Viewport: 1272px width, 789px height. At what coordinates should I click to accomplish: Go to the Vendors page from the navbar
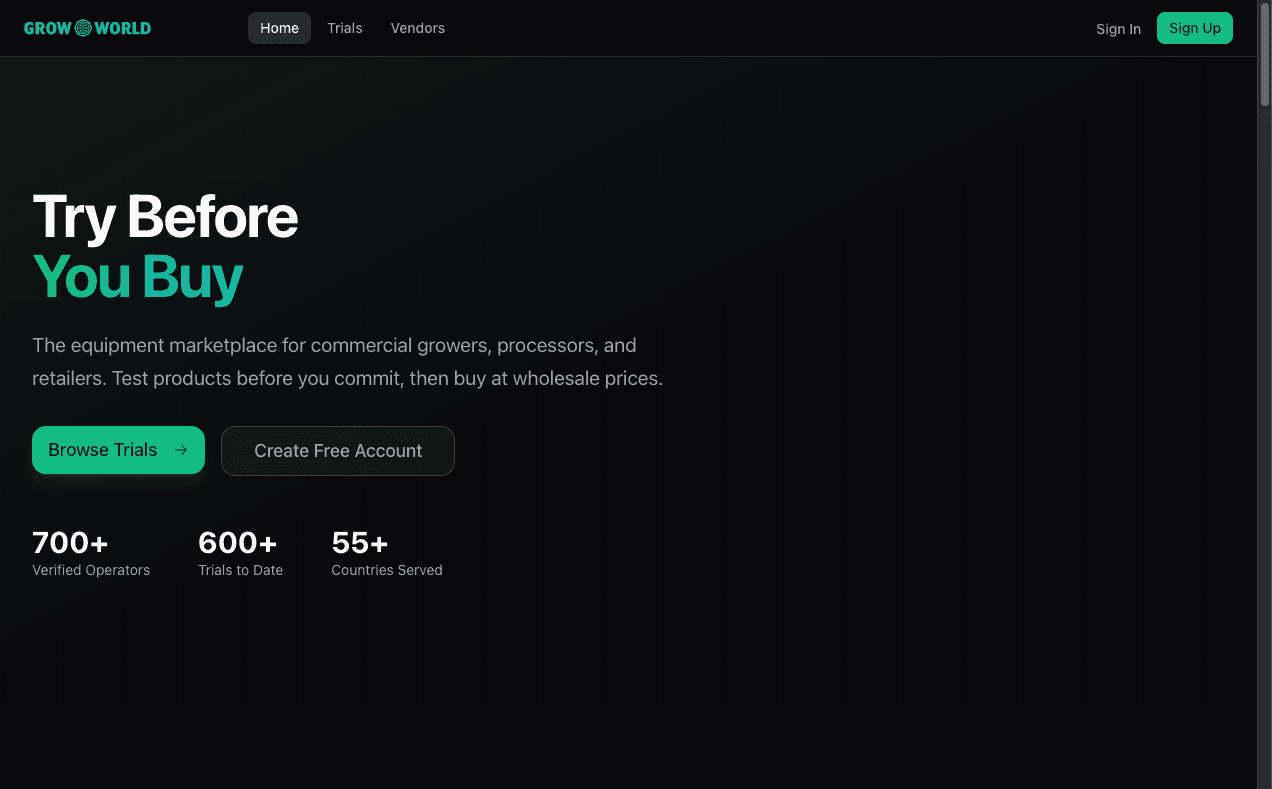(x=417, y=28)
